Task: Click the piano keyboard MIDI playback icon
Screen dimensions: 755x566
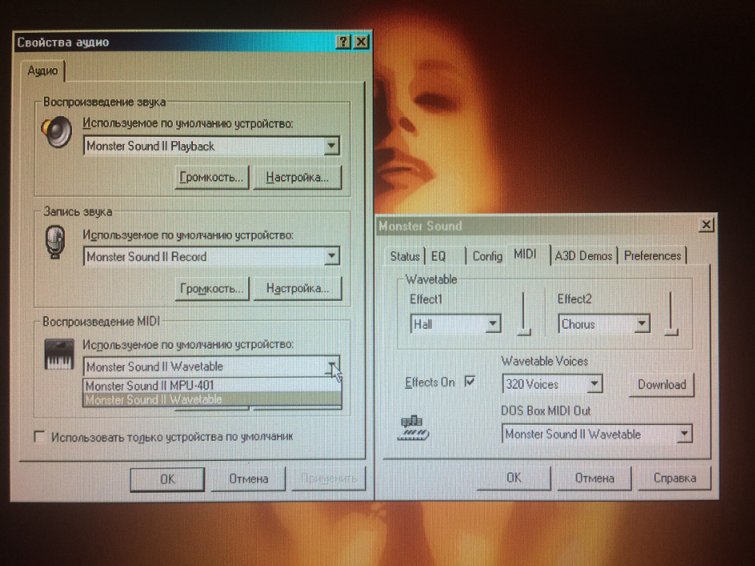Action: (59, 354)
